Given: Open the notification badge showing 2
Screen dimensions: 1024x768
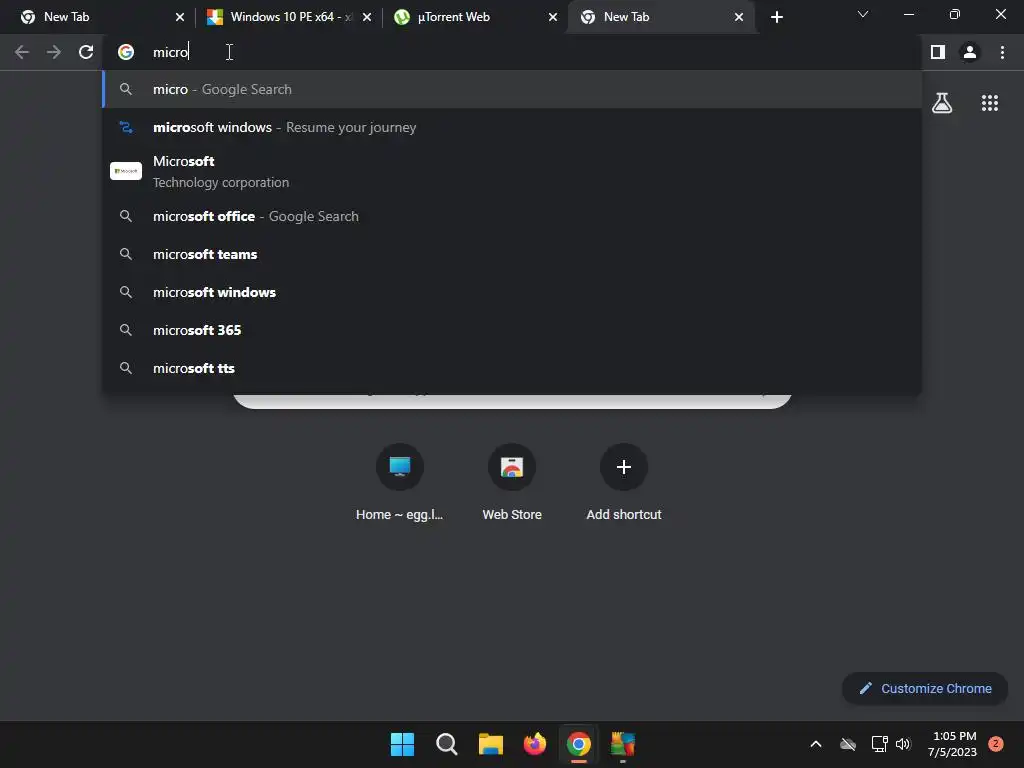Looking at the screenshot, I should [996, 744].
